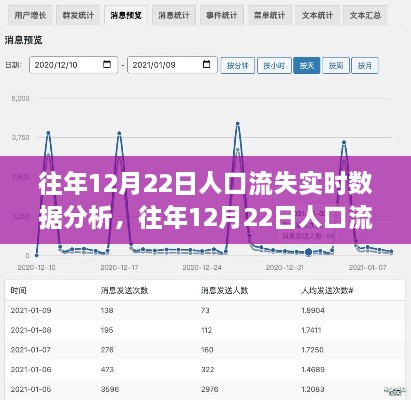Click the chart peak point near 2020-12-17
The height and width of the screenshot is (400, 411).
tap(119, 134)
